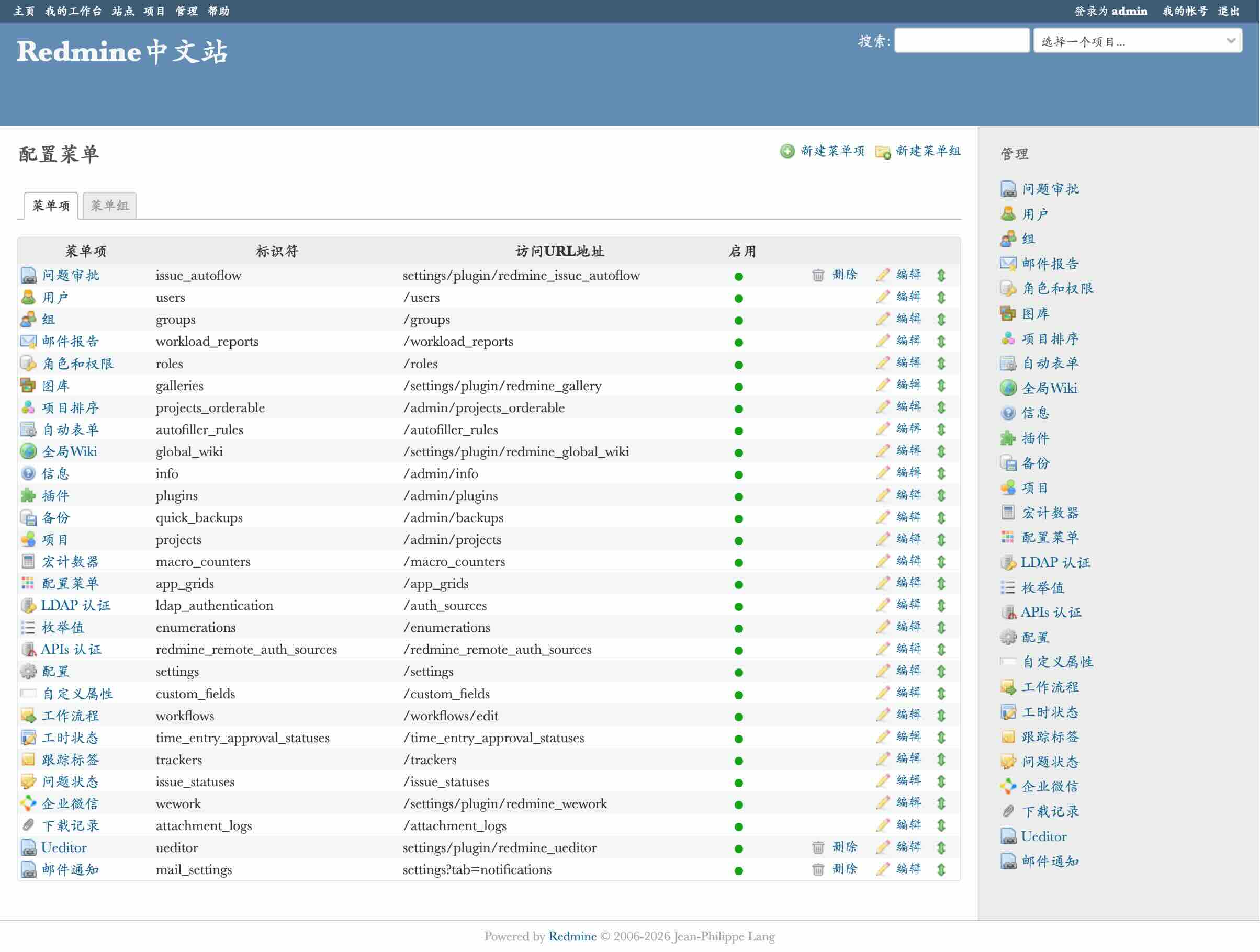Click the sort handle arrows in the trackers row

pos(941,760)
